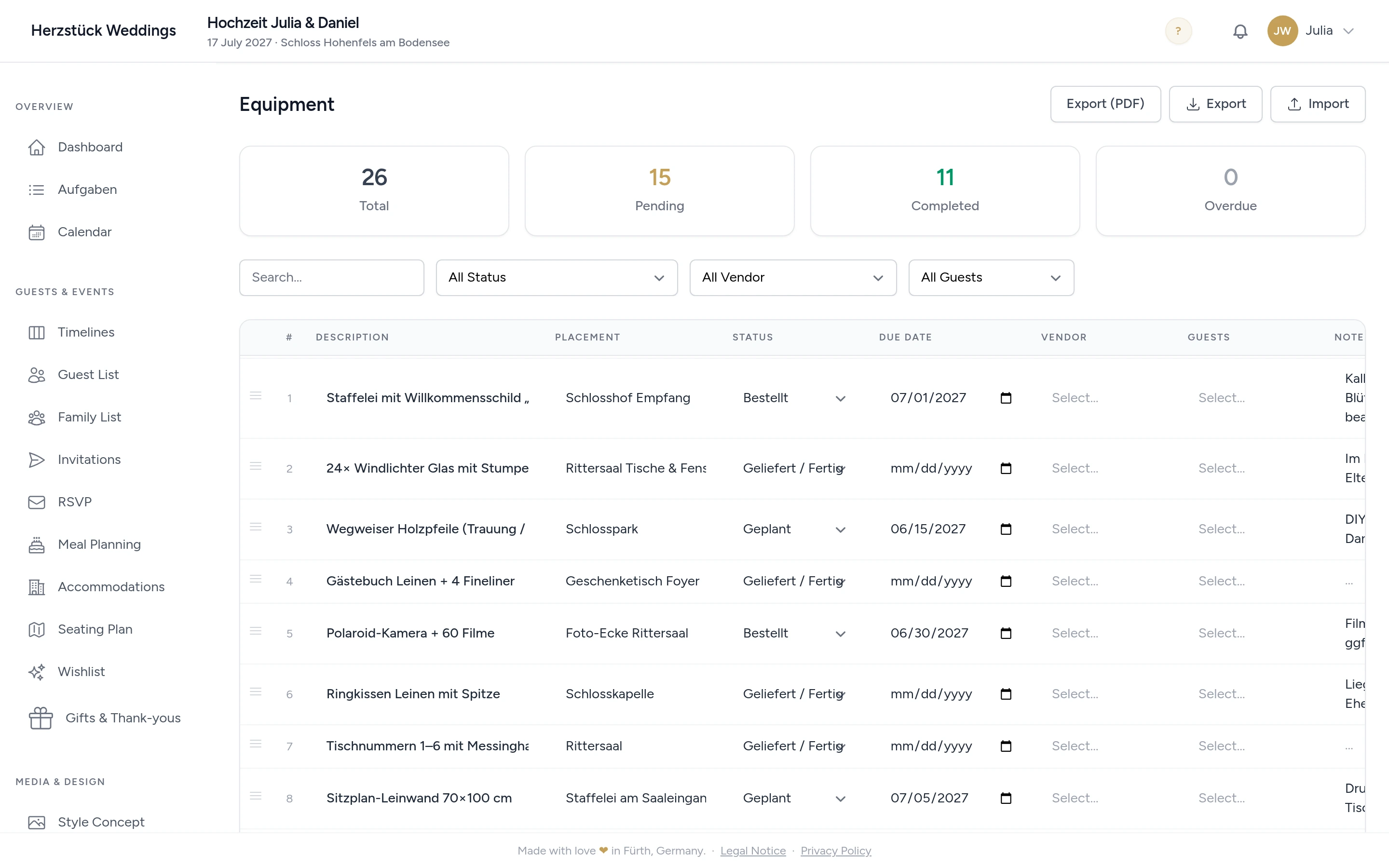The image size is (1389, 868).
Task: Click the Seating Plan map icon
Action: click(37, 630)
